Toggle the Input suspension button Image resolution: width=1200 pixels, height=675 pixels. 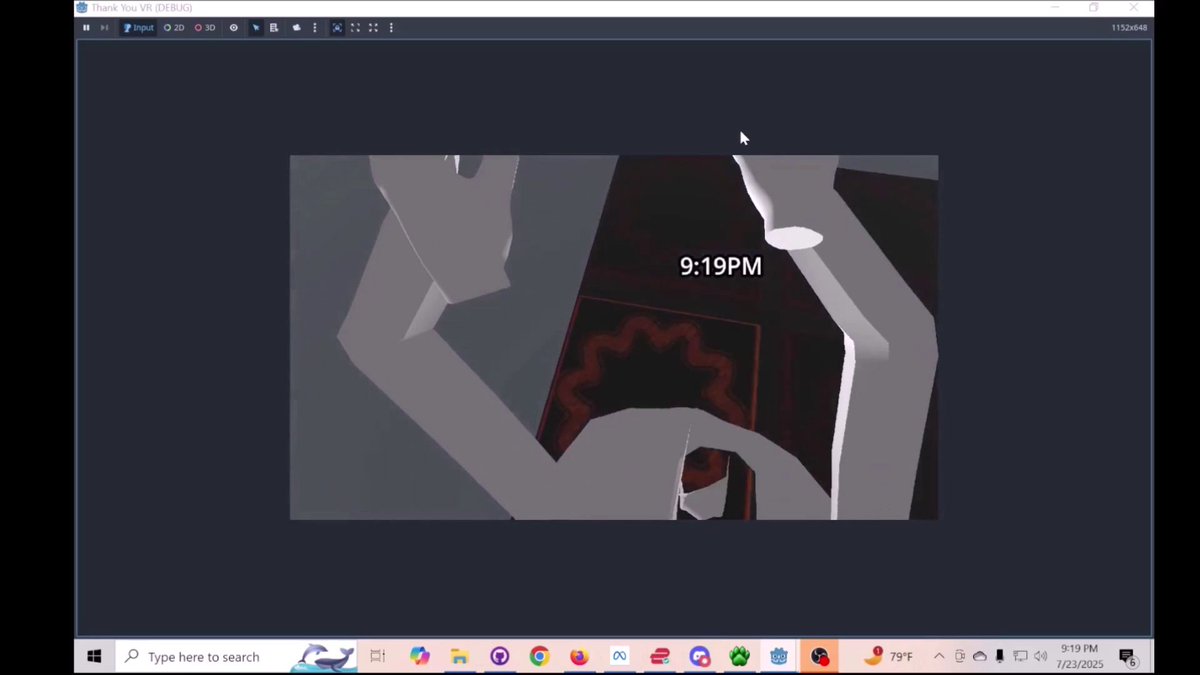tap(138, 27)
